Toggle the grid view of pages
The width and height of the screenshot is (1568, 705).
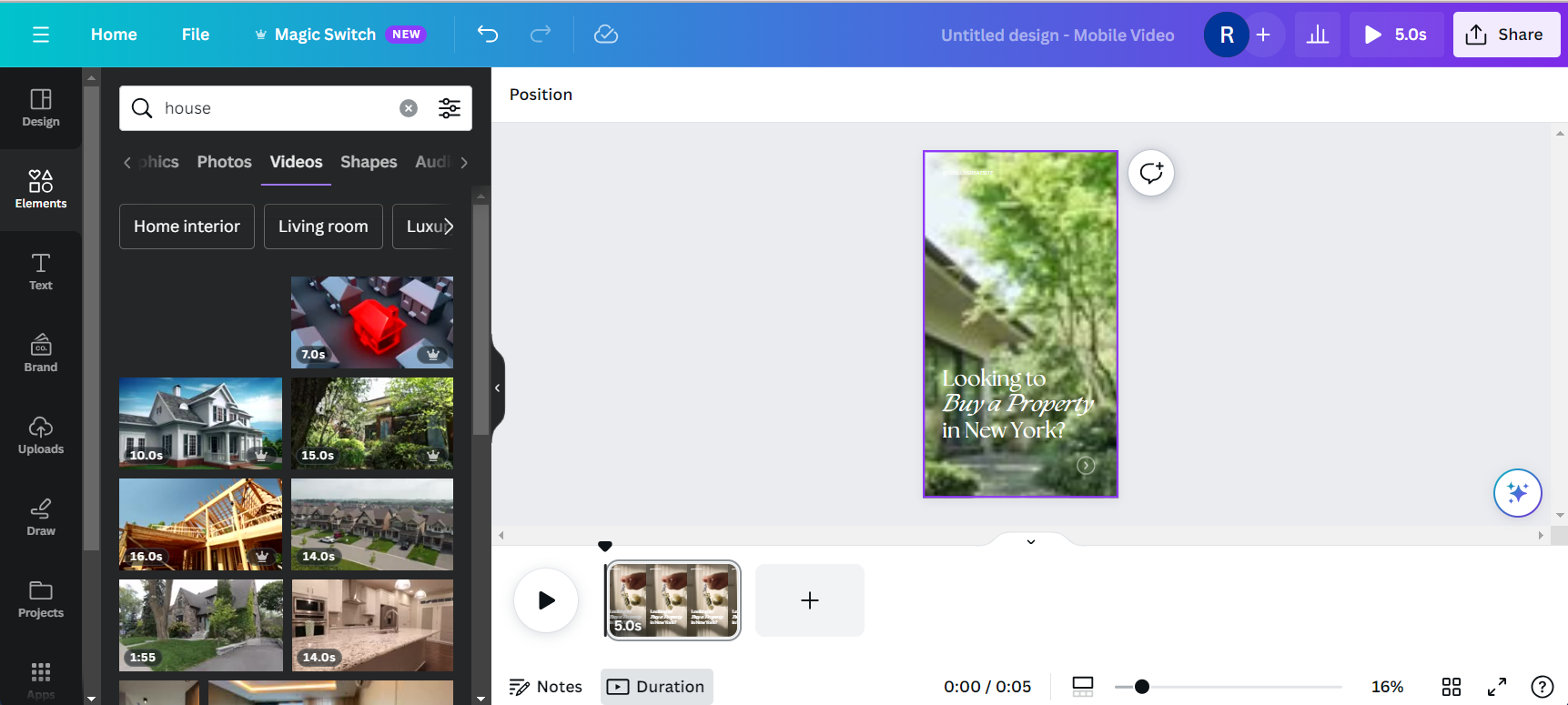point(1452,687)
